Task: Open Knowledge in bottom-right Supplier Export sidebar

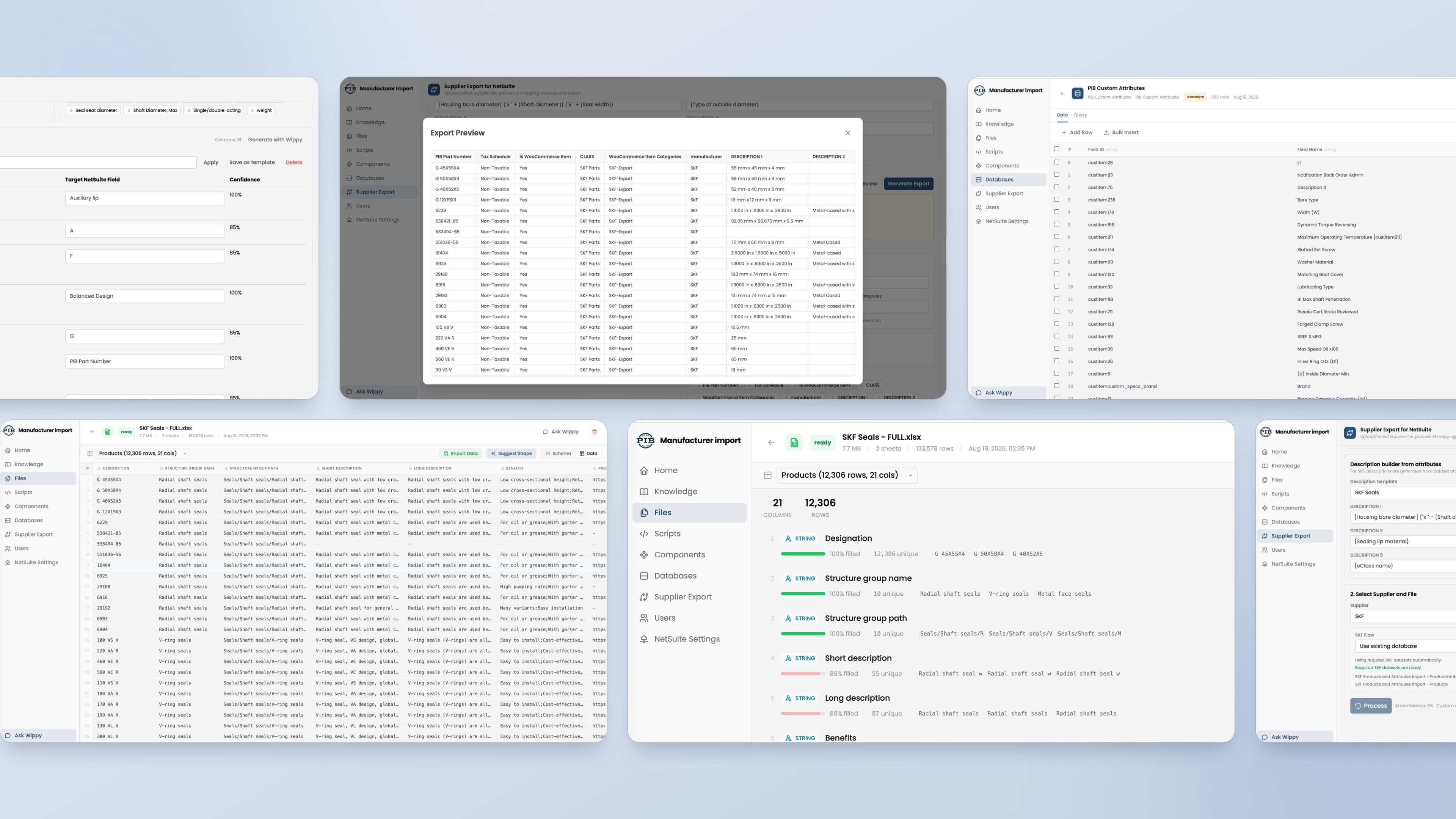Action: click(1295, 466)
